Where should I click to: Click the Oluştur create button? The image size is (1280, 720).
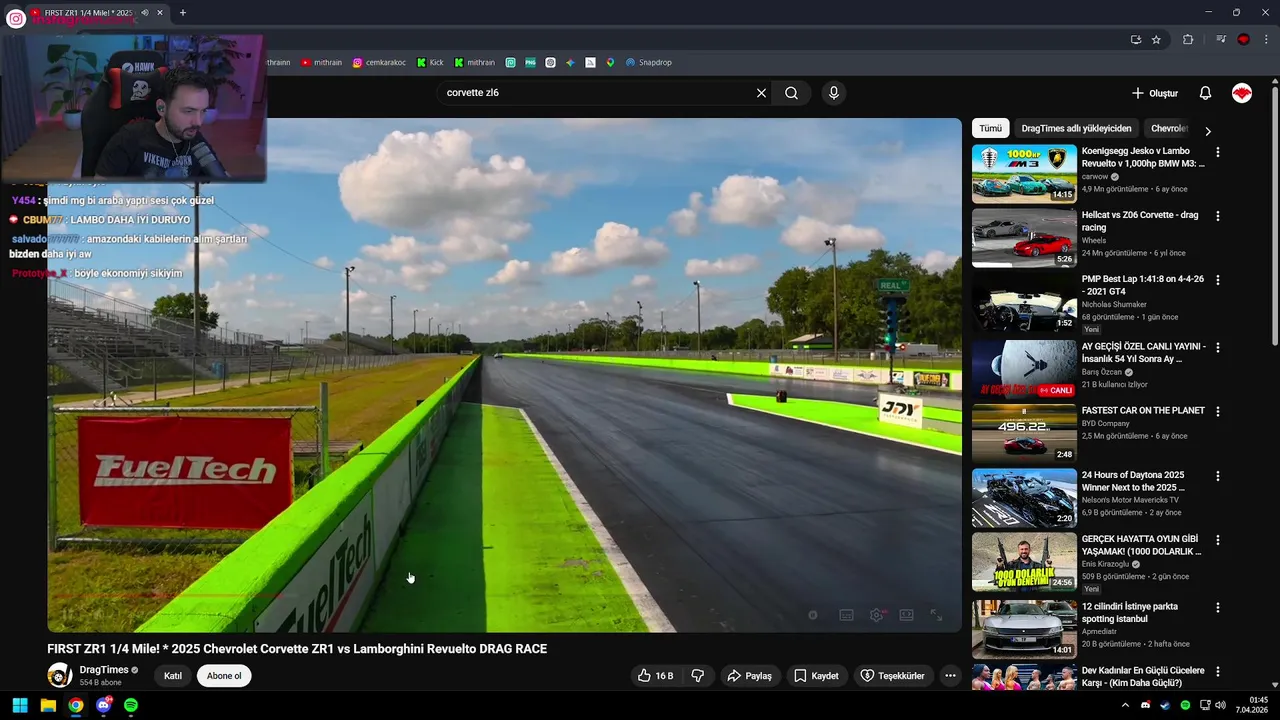coord(1155,93)
